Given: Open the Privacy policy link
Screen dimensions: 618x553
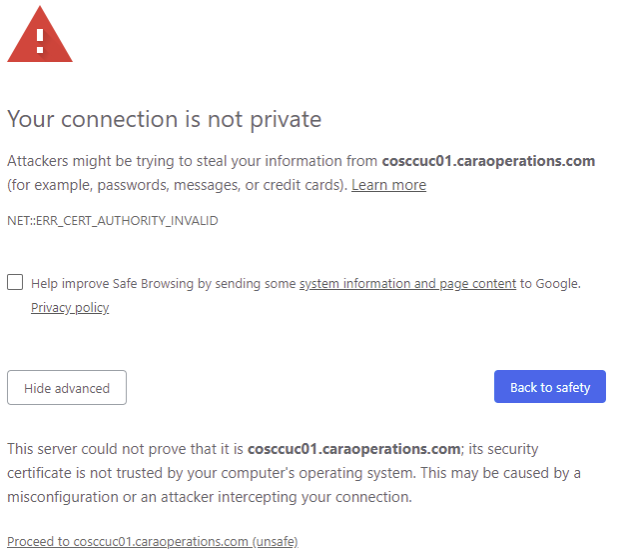Looking at the screenshot, I should tap(70, 307).
